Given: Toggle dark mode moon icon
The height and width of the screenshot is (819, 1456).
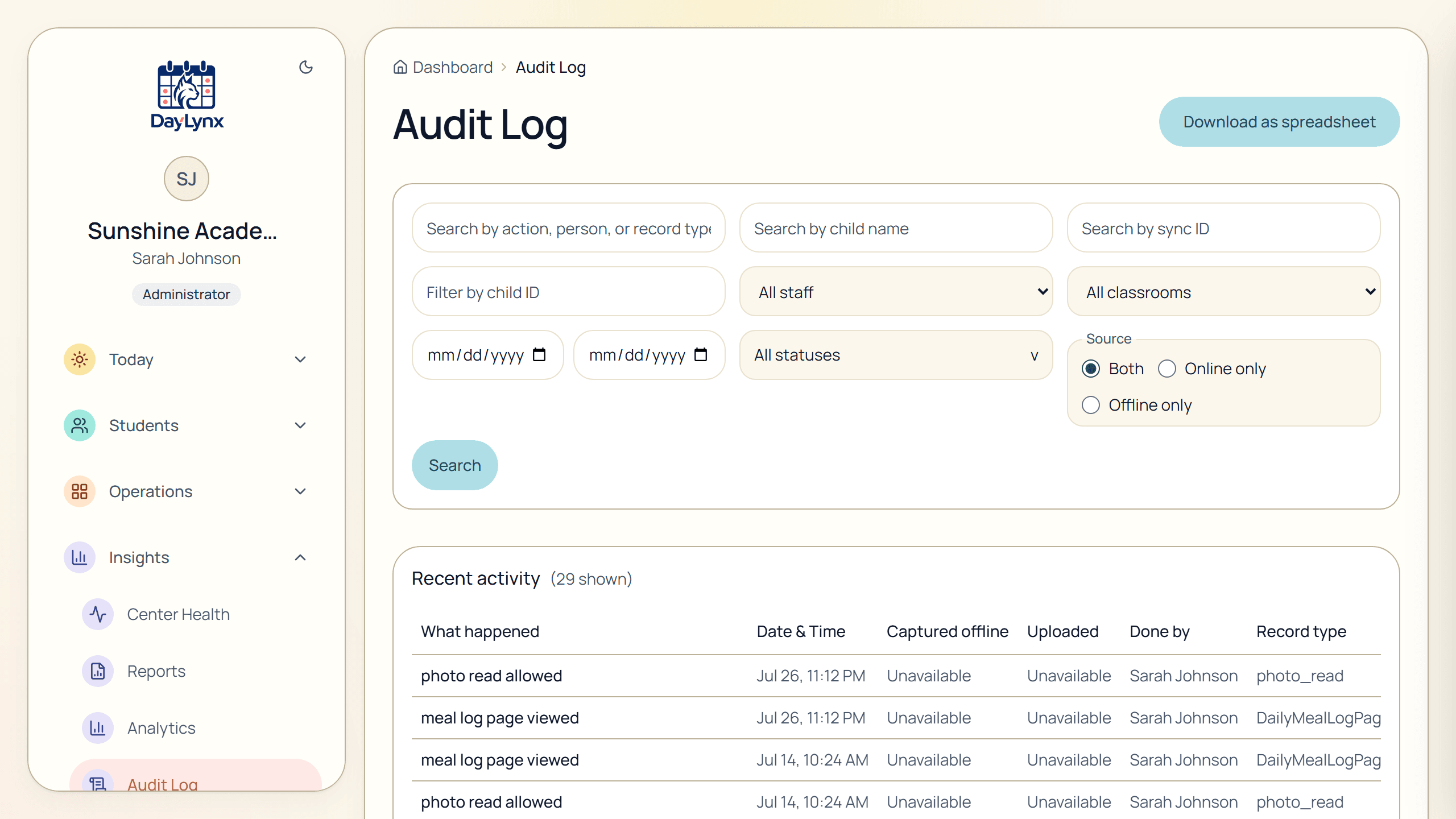Looking at the screenshot, I should tap(306, 67).
